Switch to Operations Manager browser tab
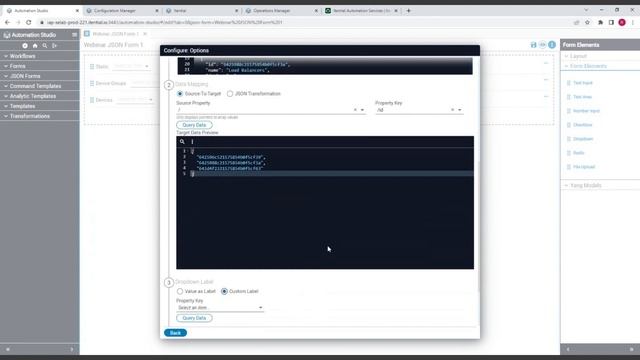The height and width of the screenshot is (360, 640). (x=281, y=11)
